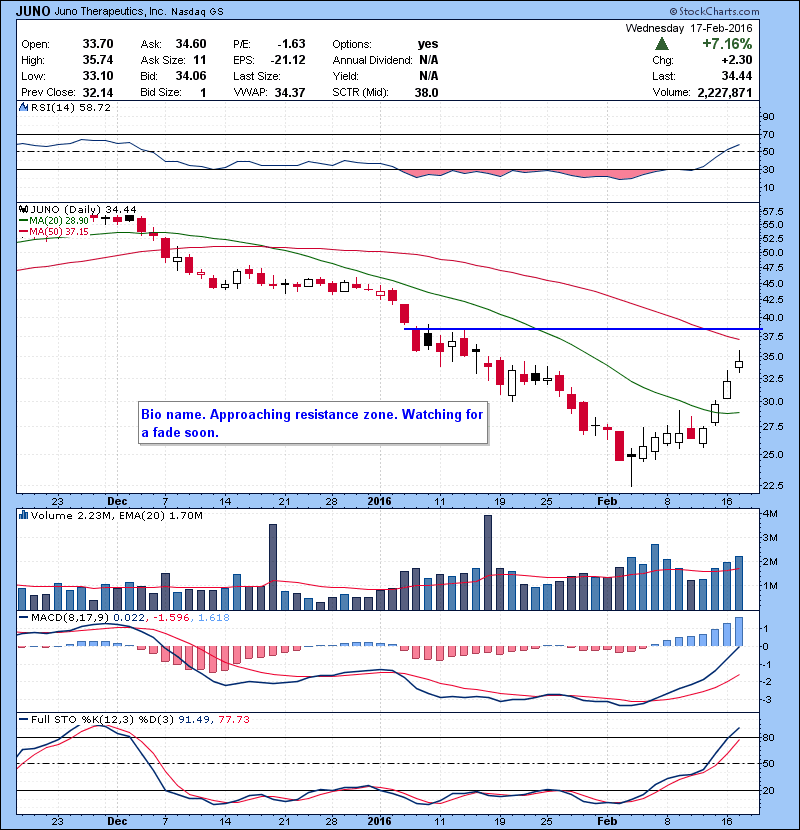Click the Full STO %D value 77.73
This screenshot has height=830, width=800.
point(233,719)
